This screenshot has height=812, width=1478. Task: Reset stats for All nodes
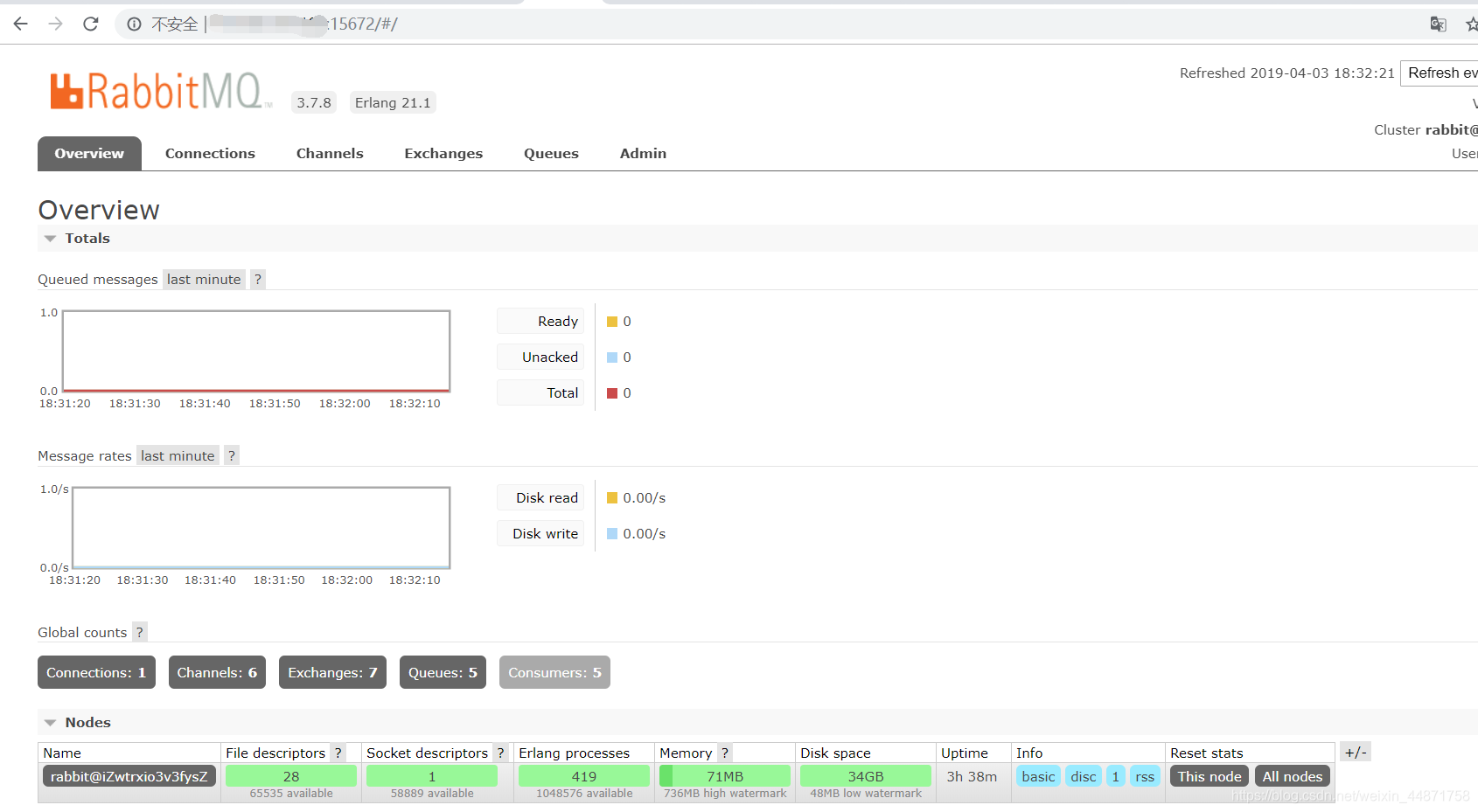pos(1293,776)
